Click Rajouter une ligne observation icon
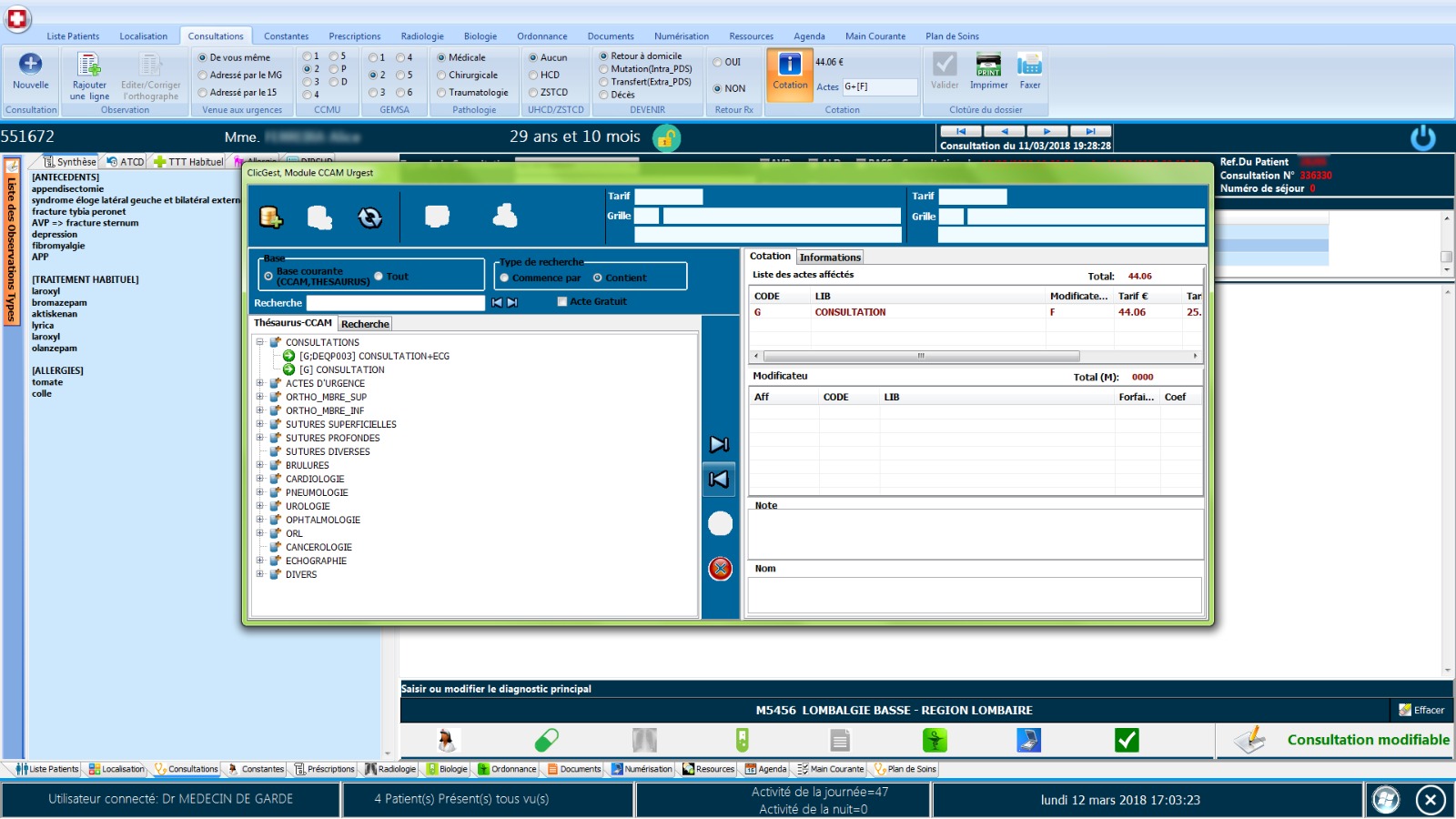Image resolution: width=1456 pixels, height=819 pixels. pos(89,65)
